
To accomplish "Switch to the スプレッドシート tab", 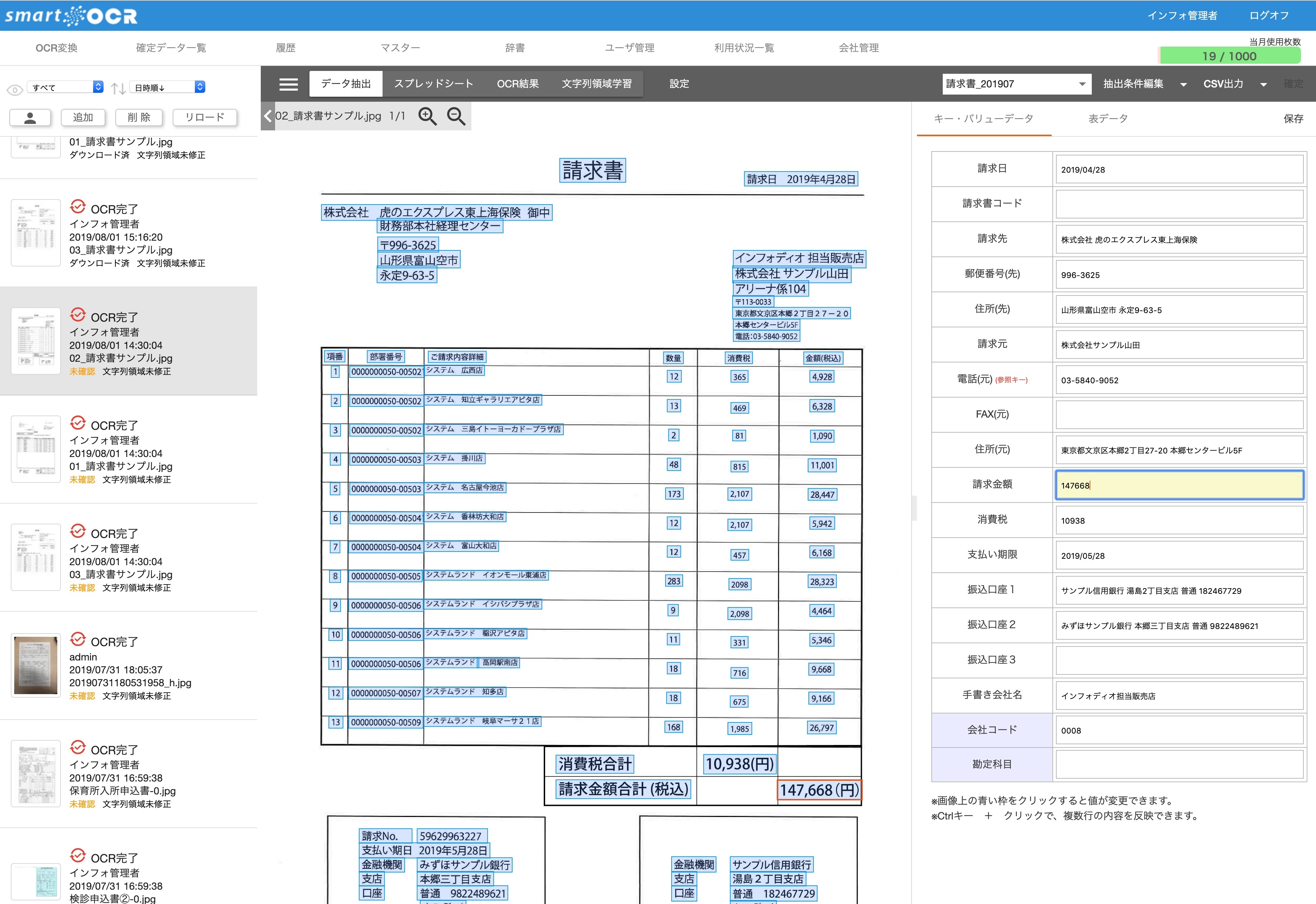I will [x=433, y=84].
